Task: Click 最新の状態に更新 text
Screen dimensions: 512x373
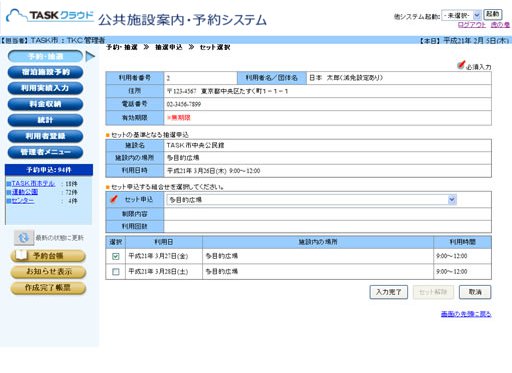Action: (x=60, y=238)
